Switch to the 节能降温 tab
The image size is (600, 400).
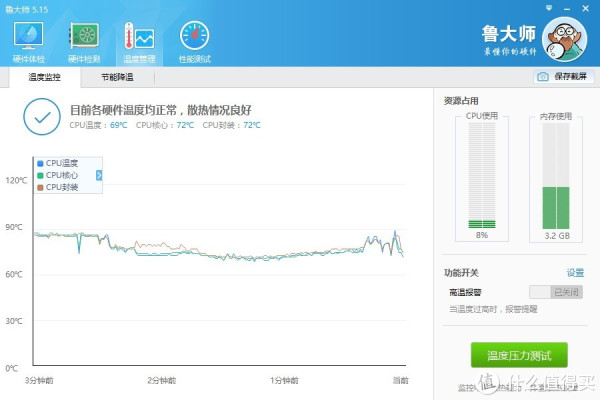coord(117,76)
